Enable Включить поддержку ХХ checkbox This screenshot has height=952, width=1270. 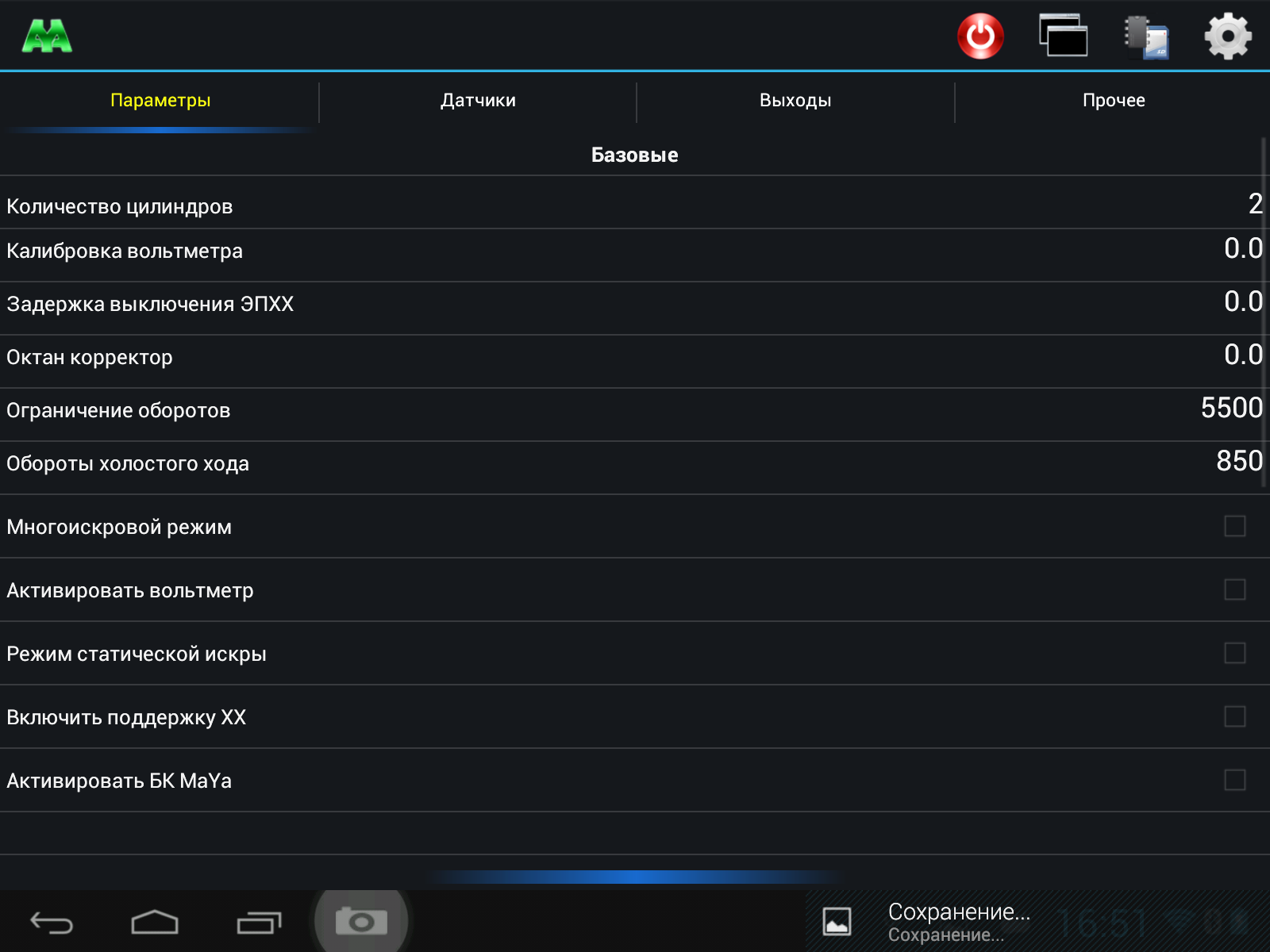pyautogui.click(x=1235, y=716)
